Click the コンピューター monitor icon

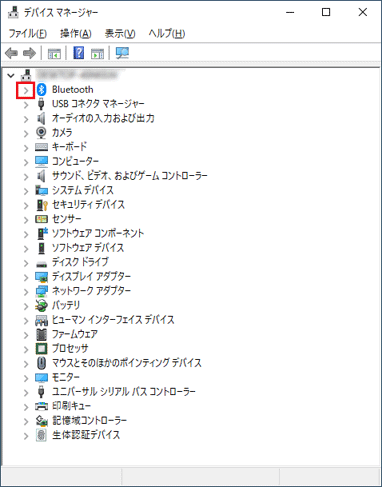tap(41, 161)
